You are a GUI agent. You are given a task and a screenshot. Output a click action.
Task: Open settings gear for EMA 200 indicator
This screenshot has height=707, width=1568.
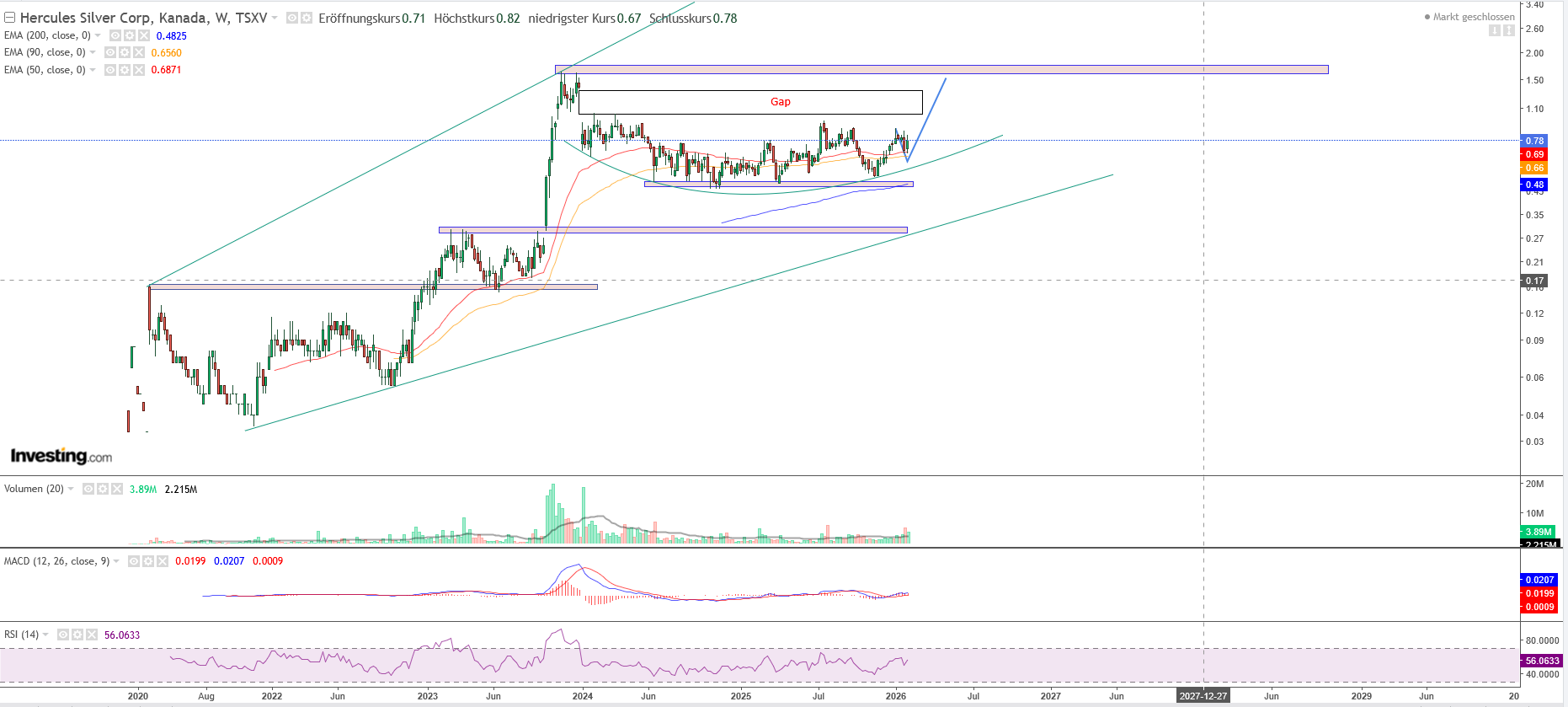(130, 35)
